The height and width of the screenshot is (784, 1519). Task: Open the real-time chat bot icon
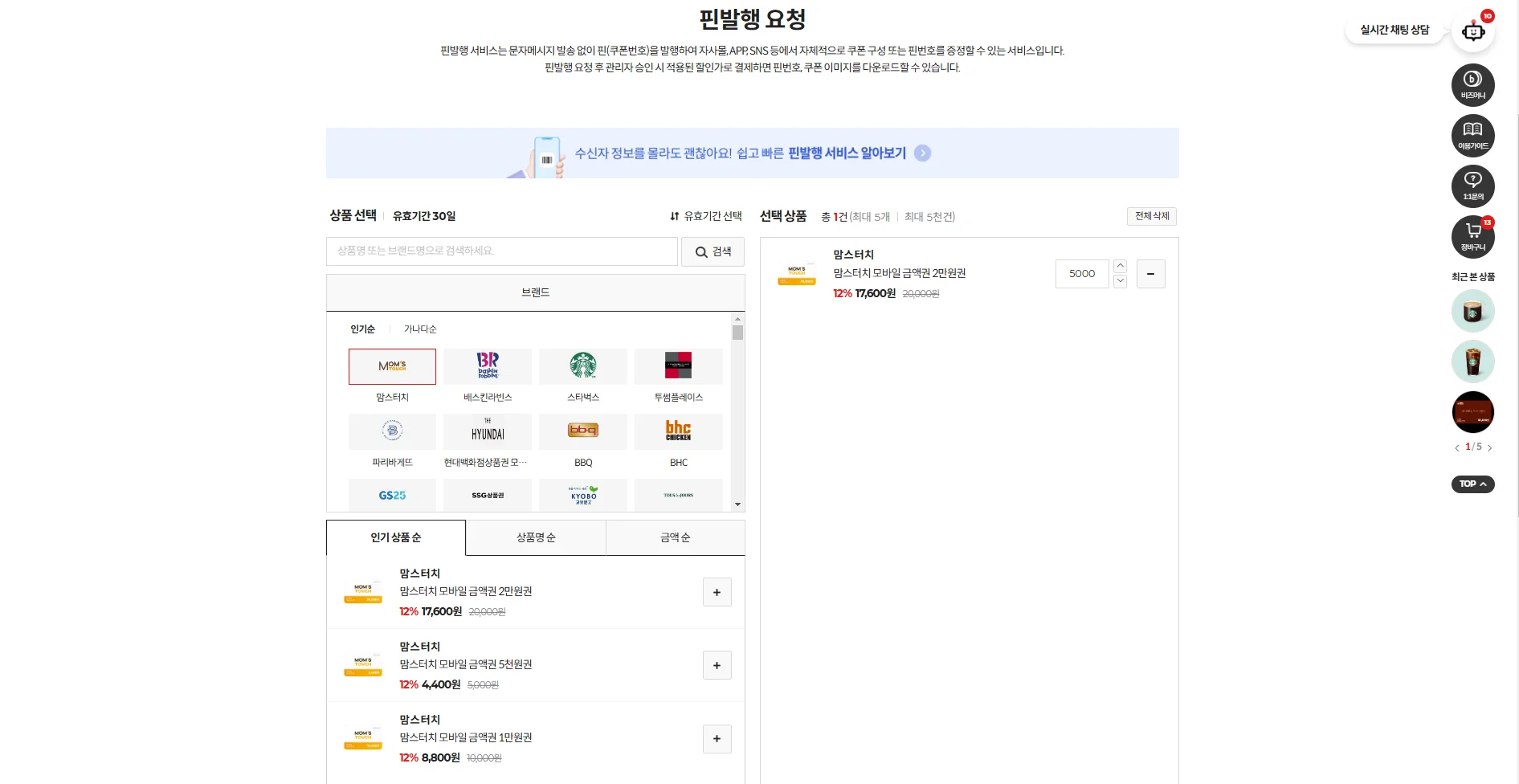click(1472, 32)
